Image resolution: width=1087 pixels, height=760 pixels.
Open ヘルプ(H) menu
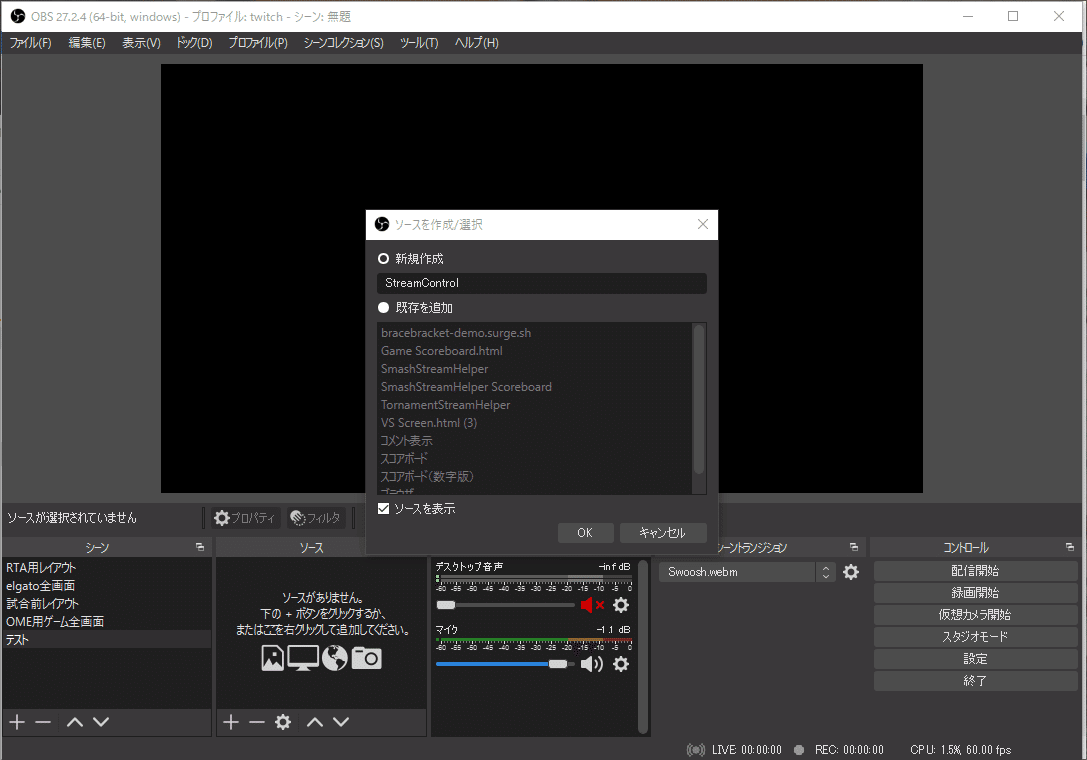click(476, 43)
